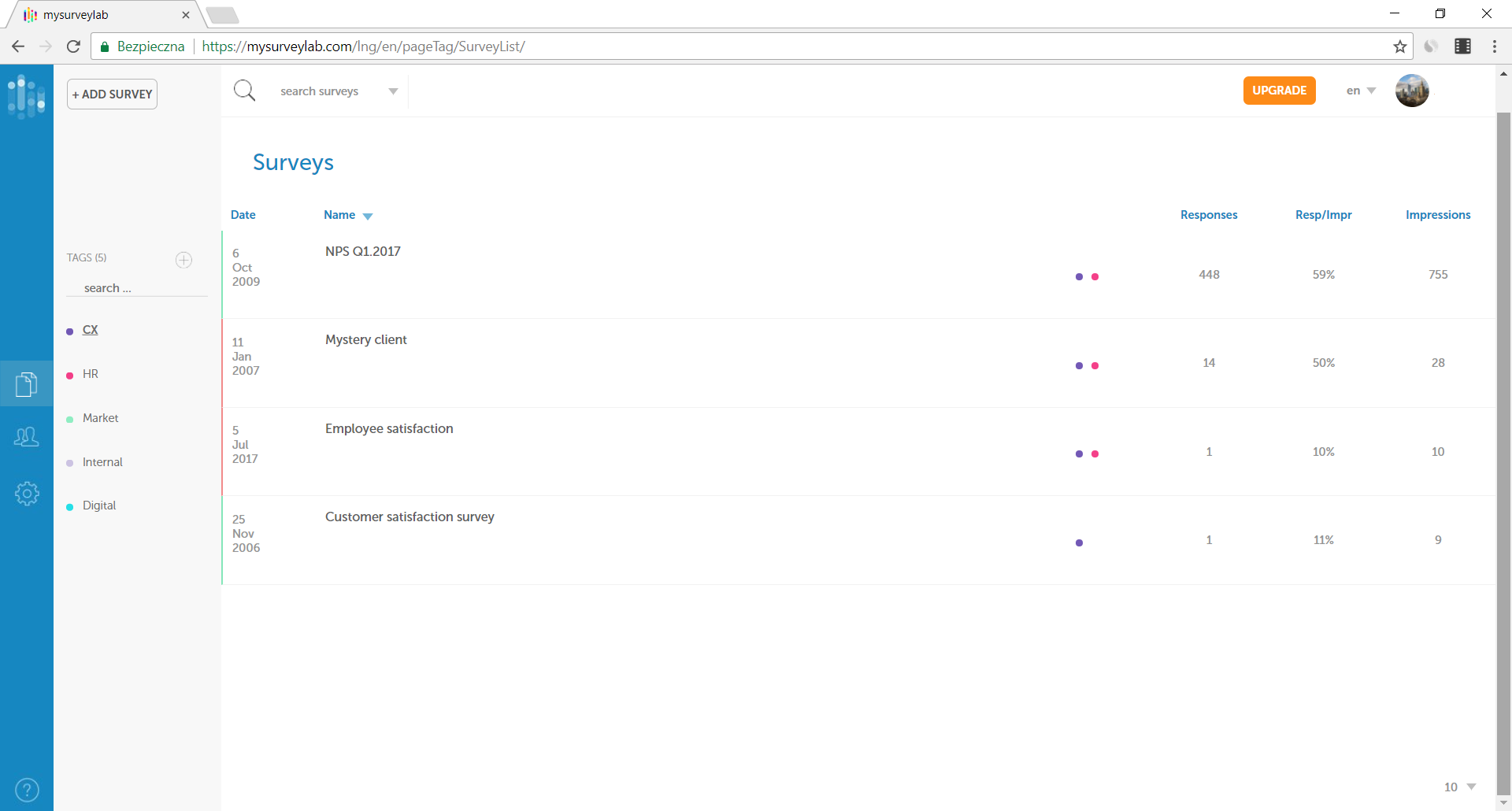Click the browser address bar URL
Screen dimensions: 1512x811
pos(363,46)
